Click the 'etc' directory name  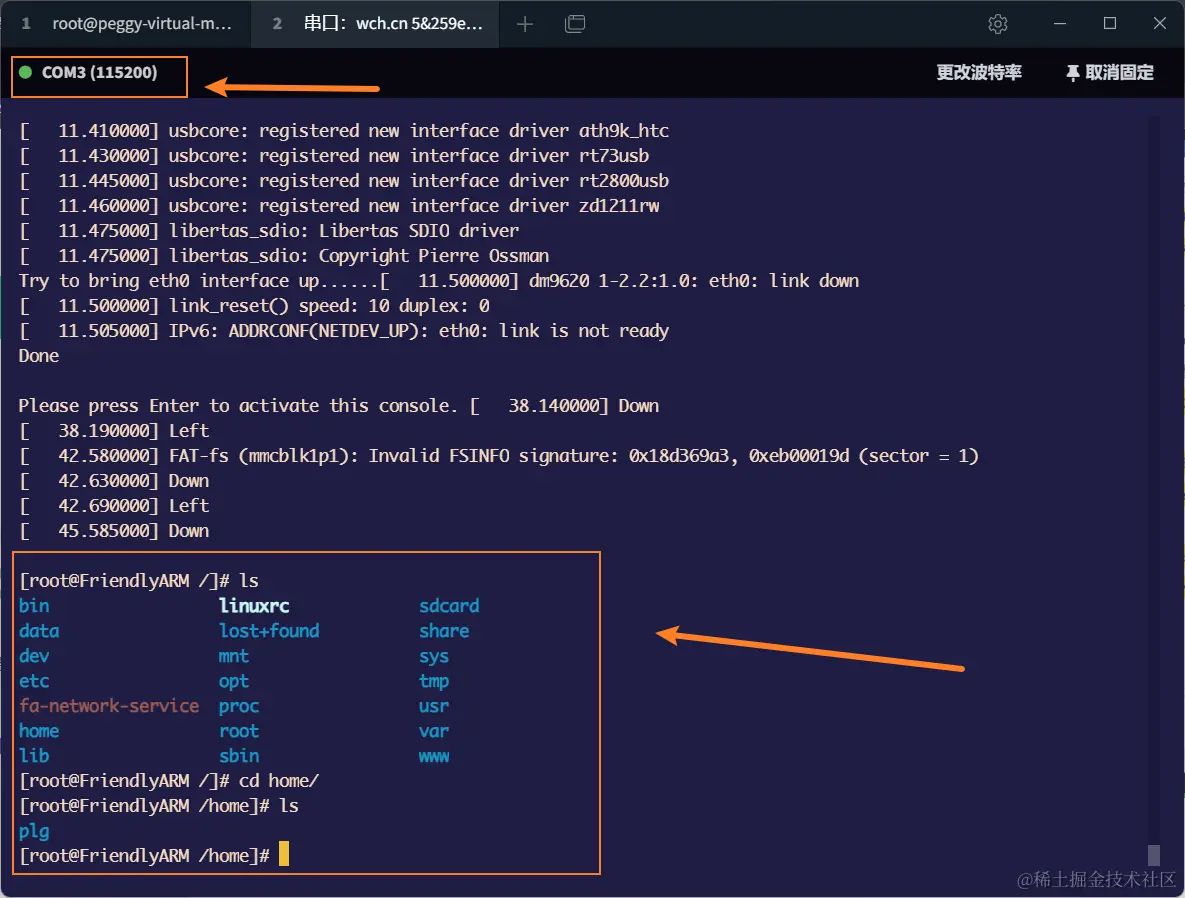pos(34,680)
